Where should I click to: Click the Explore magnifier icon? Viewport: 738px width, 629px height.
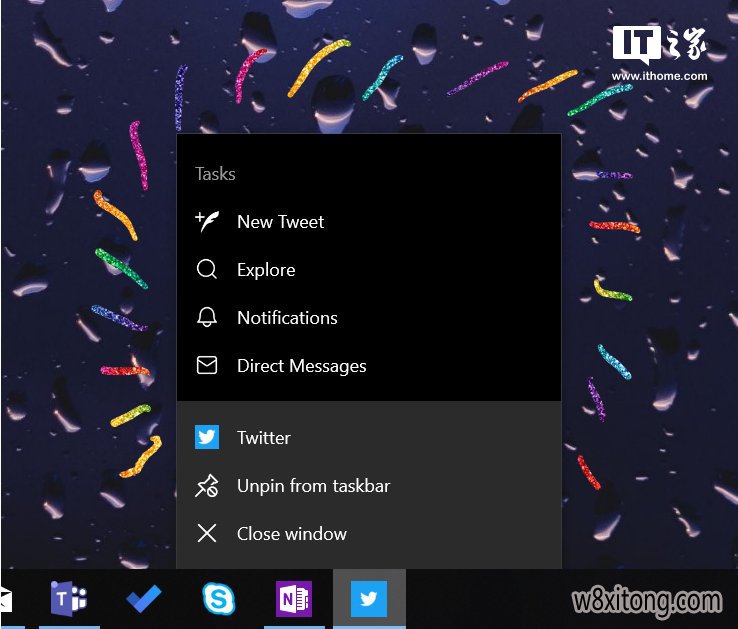207,270
